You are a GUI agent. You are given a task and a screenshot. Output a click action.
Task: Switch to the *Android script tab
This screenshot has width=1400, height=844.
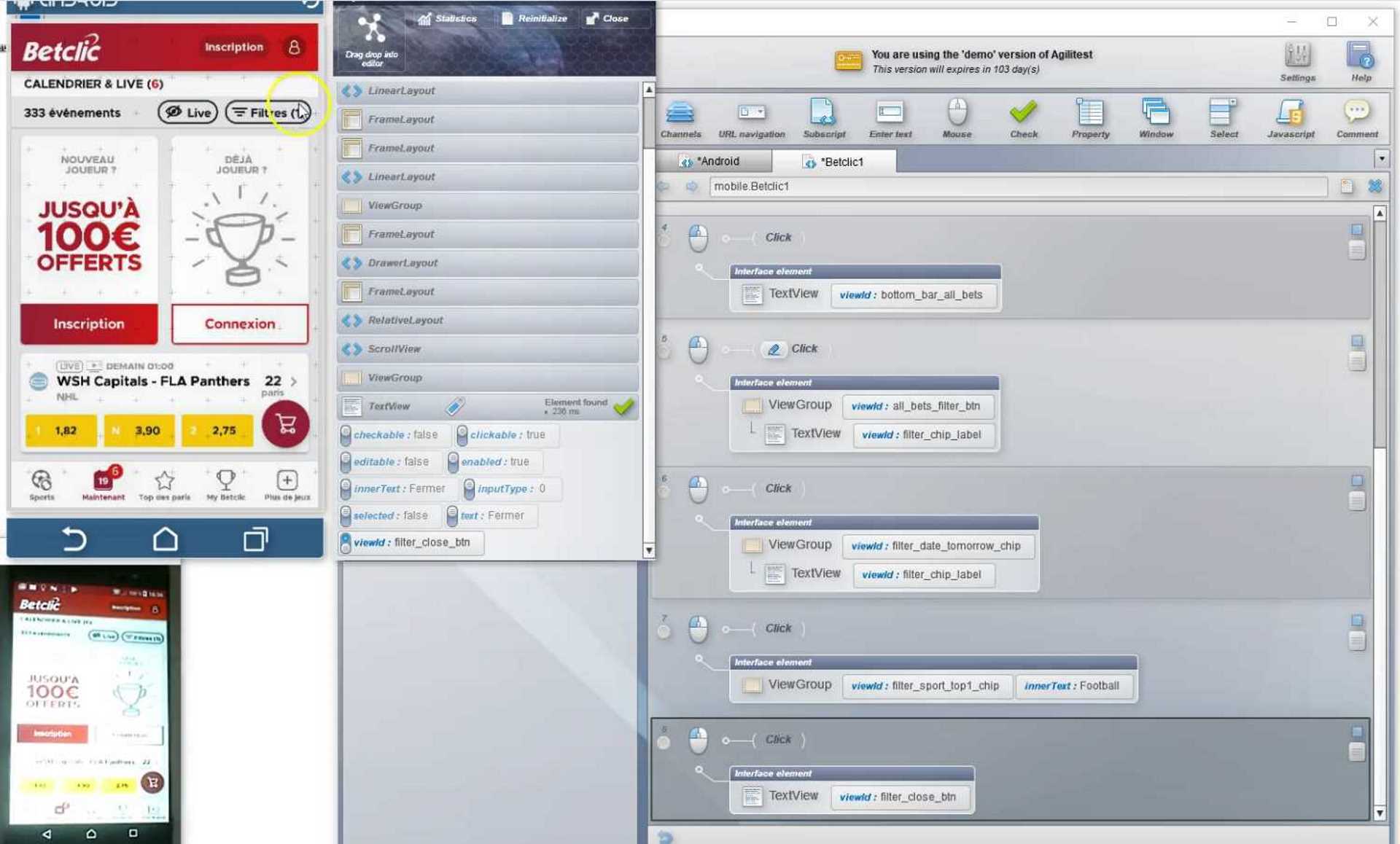714,161
